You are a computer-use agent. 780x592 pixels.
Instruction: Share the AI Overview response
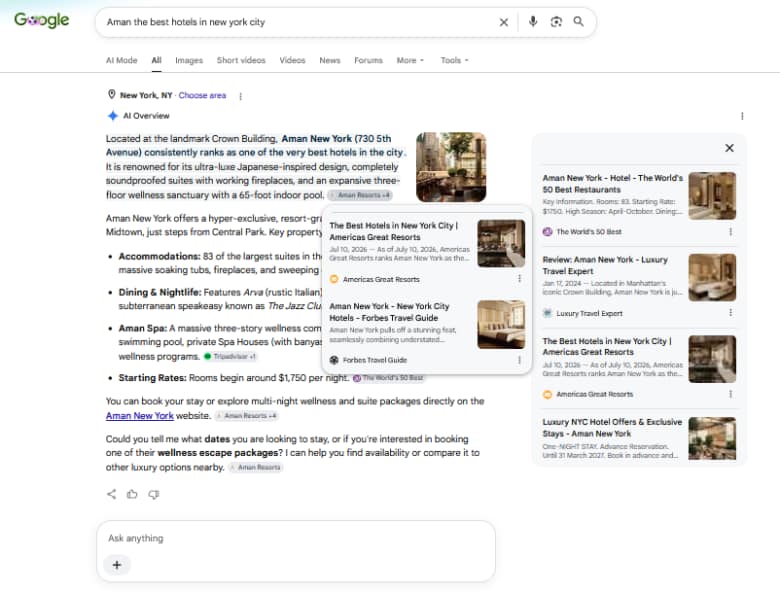pos(111,494)
